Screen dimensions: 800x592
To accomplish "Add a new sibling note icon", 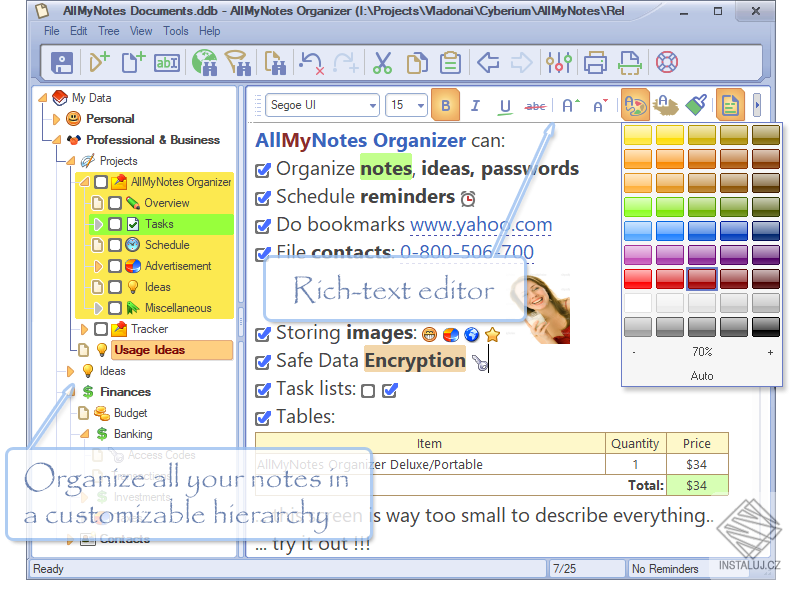I will click(133, 63).
